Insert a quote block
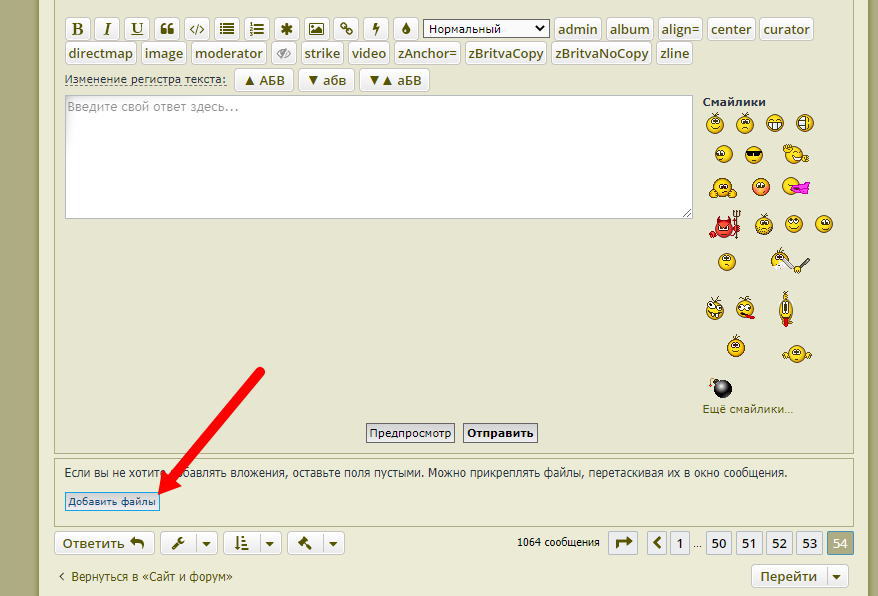The width and height of the screenshot is (878, 596). [167, 29]
